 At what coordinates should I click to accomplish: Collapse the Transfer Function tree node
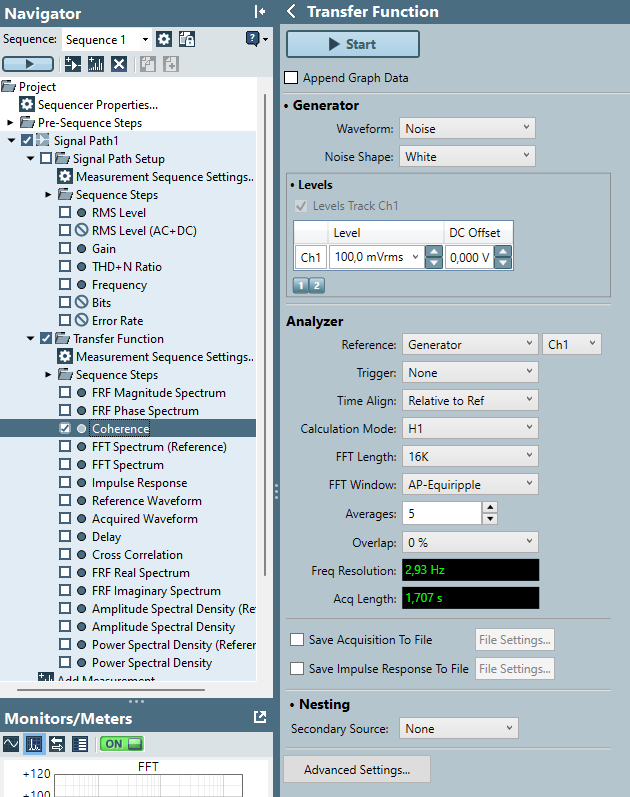coord(30,339)
